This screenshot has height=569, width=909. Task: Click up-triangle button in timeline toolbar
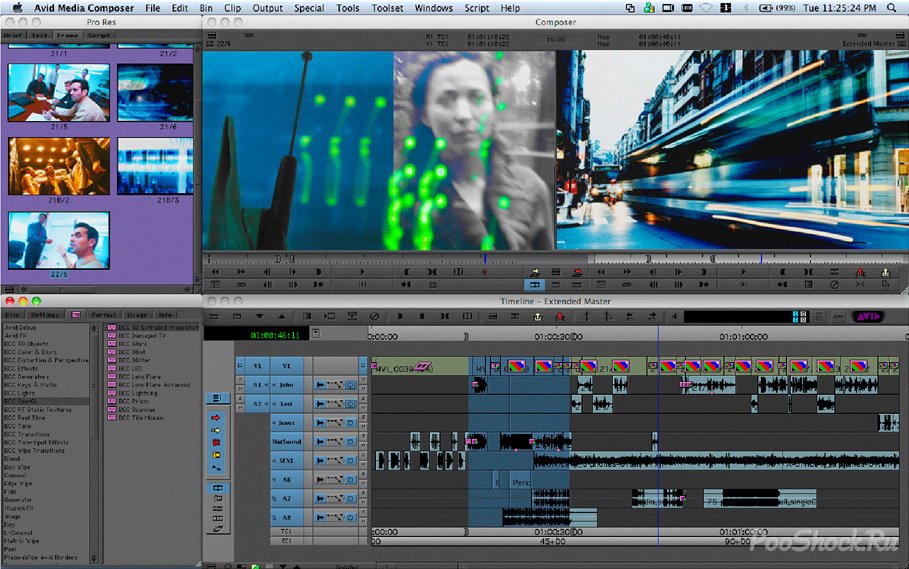[x=282, y=316]
